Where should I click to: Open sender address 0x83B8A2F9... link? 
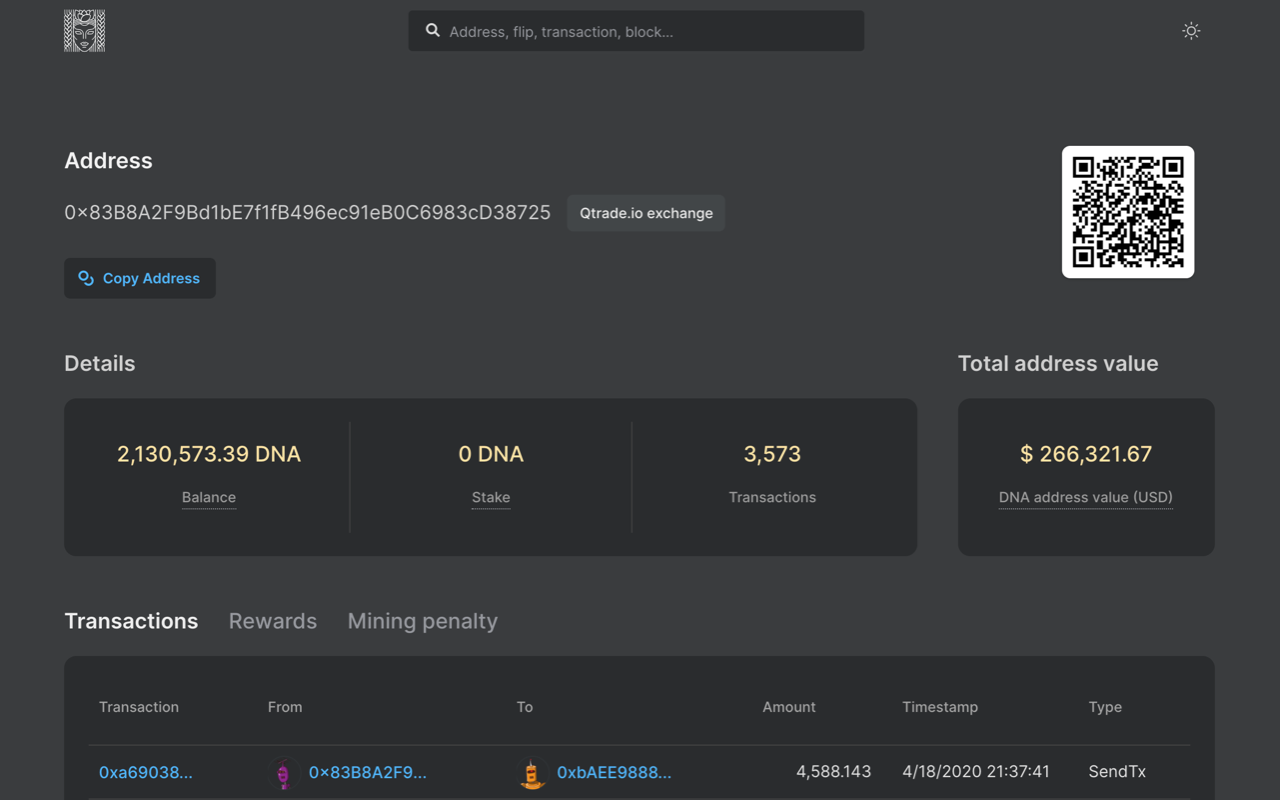[367, 772]
